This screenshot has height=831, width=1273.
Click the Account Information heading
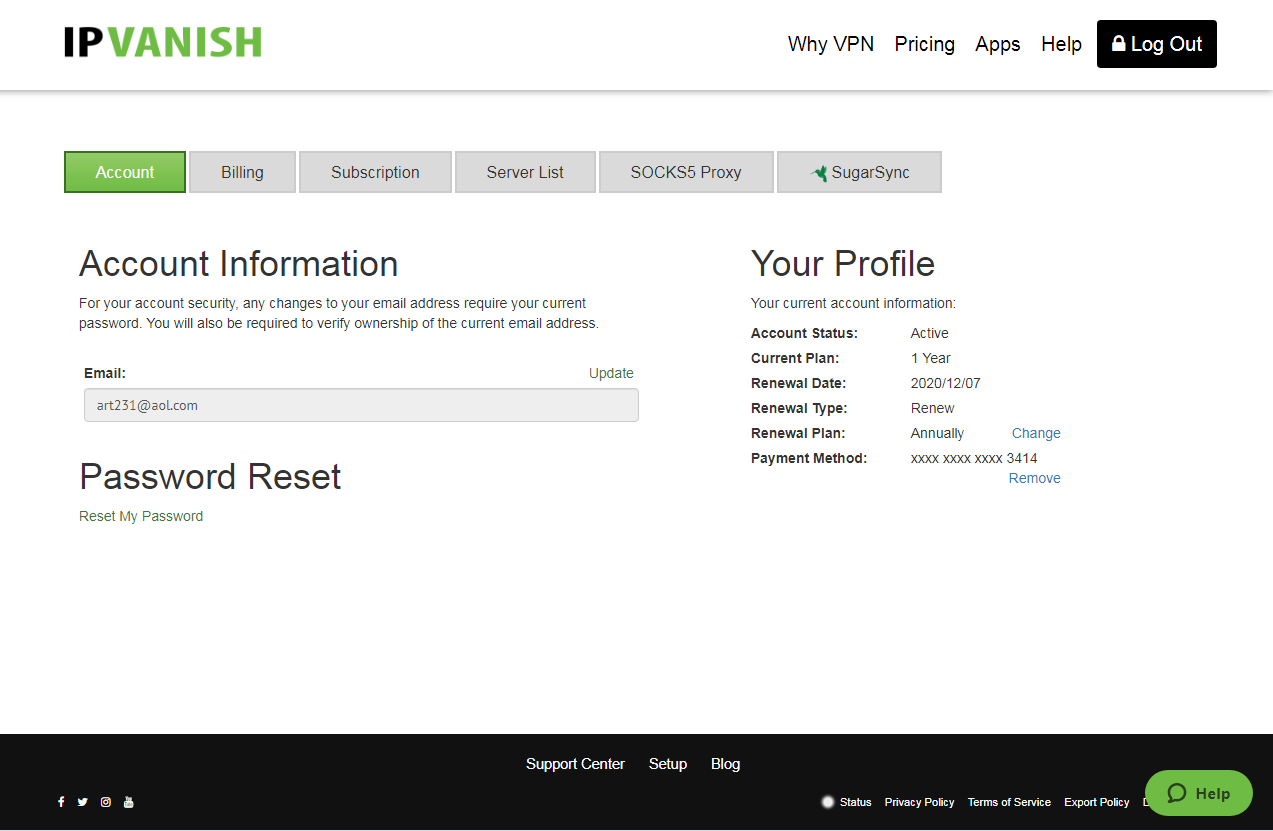click(239, 264)
